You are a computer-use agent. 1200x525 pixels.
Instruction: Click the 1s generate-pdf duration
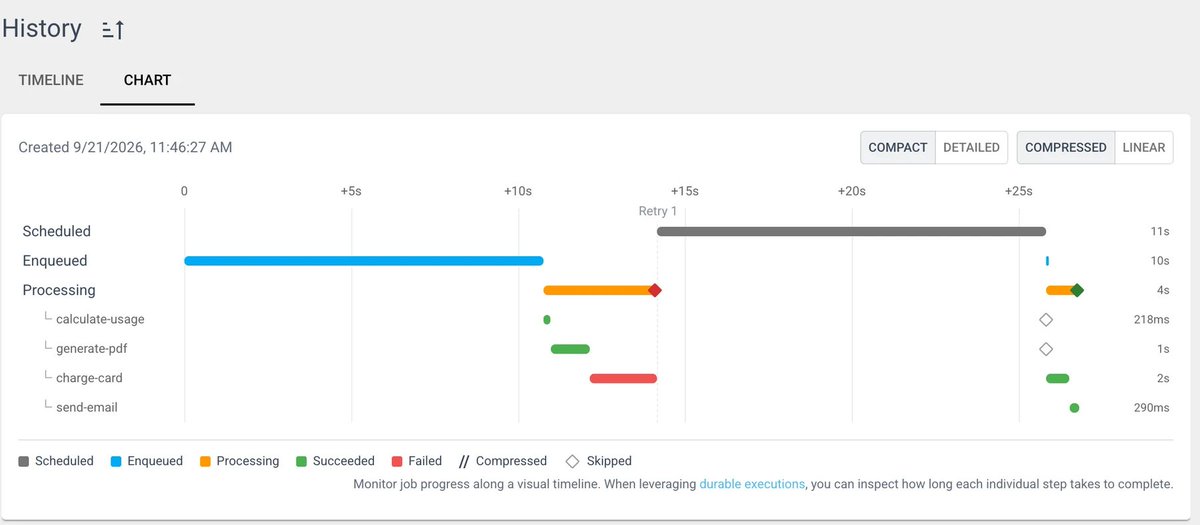(1163, 349)
